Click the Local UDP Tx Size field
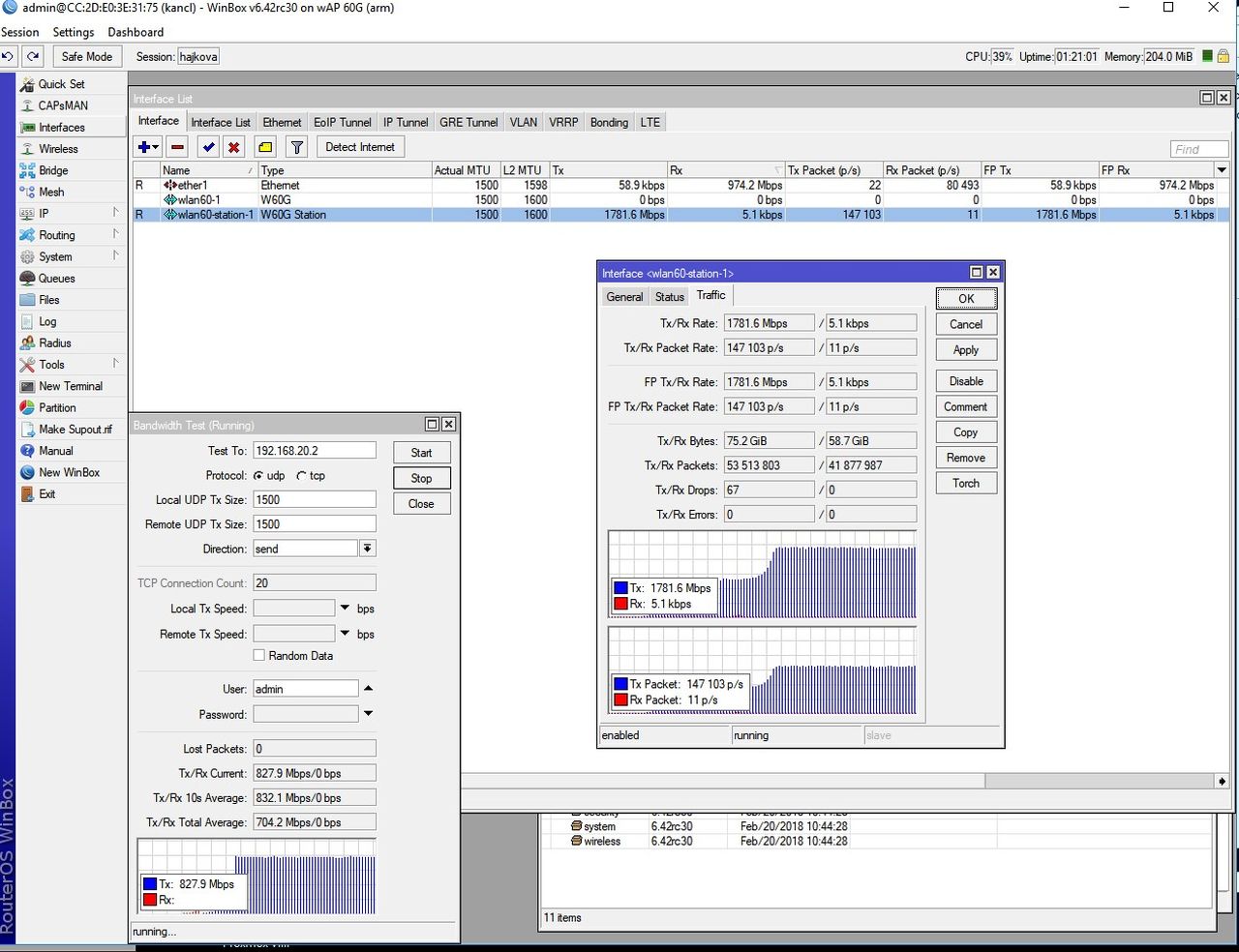Image resolution: width=1239 pixels, height=952 pixels. click(315, 499)
